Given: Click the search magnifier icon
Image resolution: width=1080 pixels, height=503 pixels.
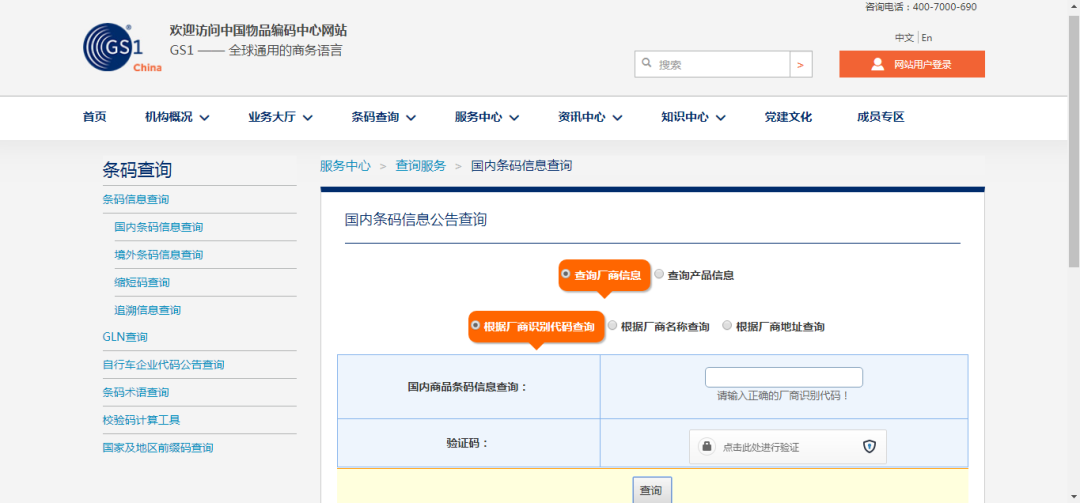Looking at the screenshot, I should tap(647, 63).
